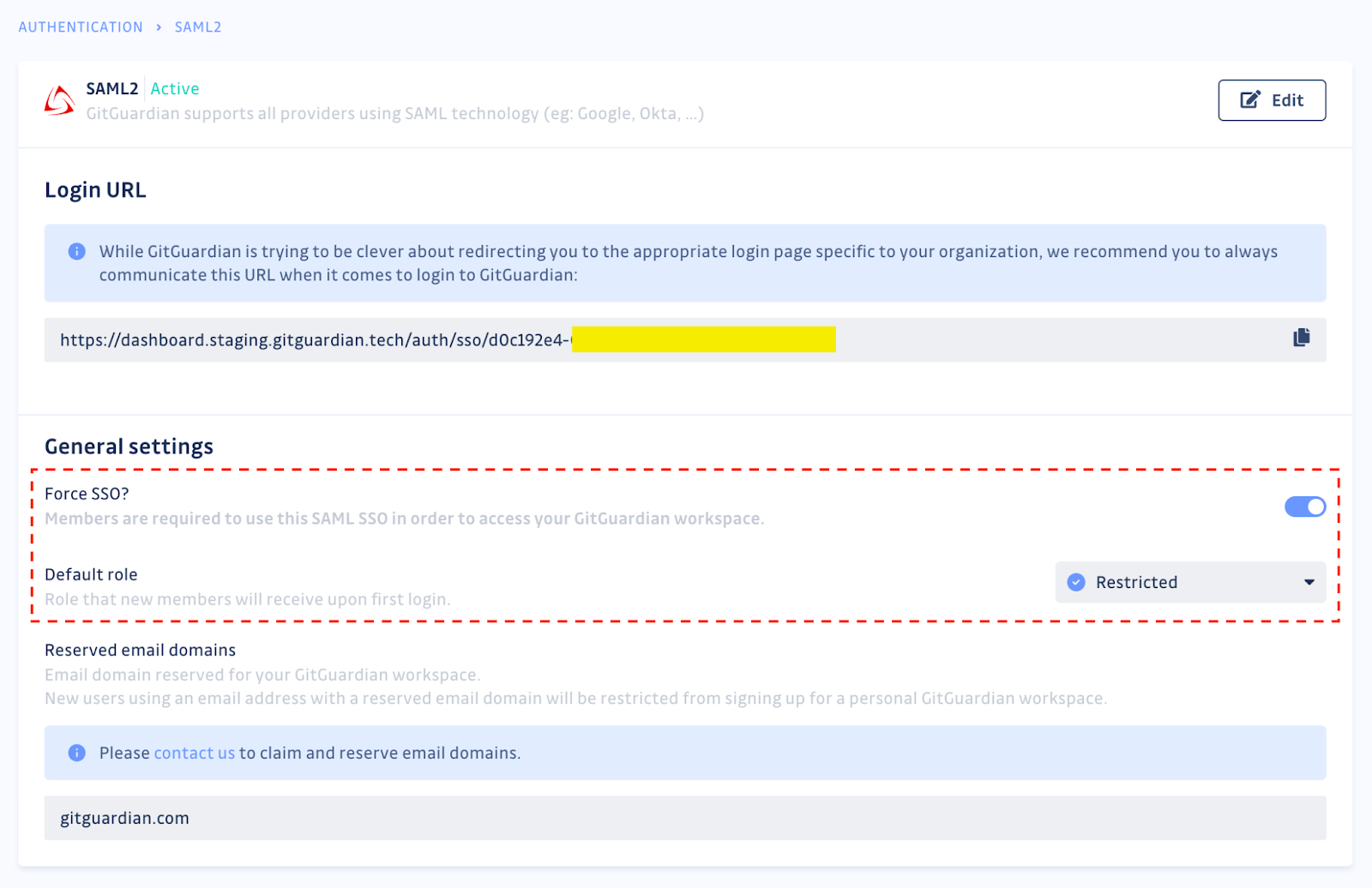
Task: Click the yellow redacted part of the URL
Action: click(x=705, y=339)
